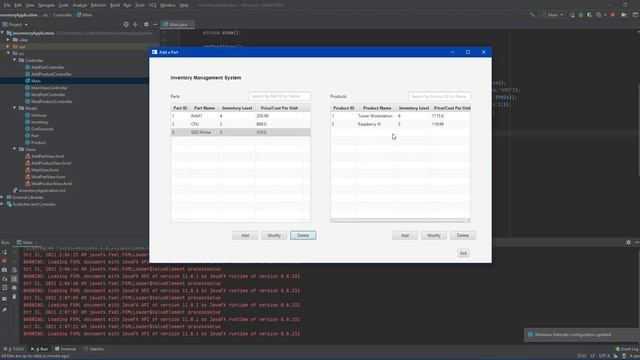Select the Raspberry Pi row in Products table
The height and width of the screenshot is (360, 640).
[400, 124]
